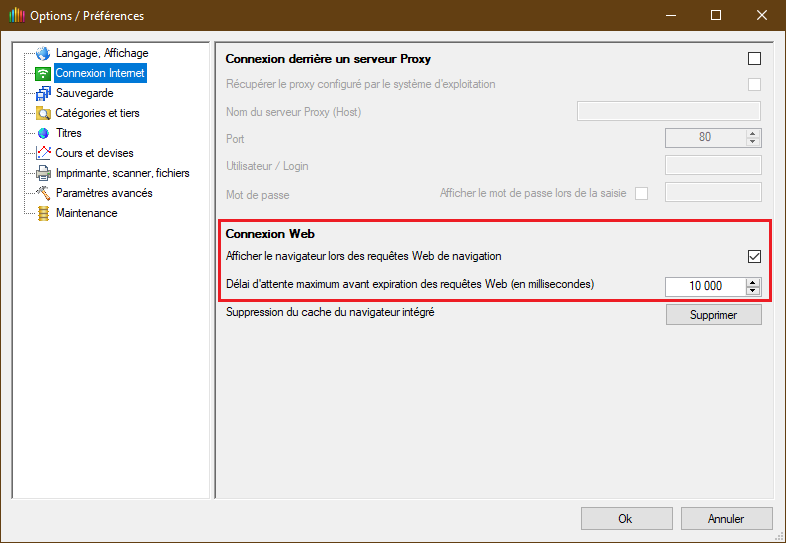
Task: Click the timeout field showing 10 000
Action: point(704,286)
